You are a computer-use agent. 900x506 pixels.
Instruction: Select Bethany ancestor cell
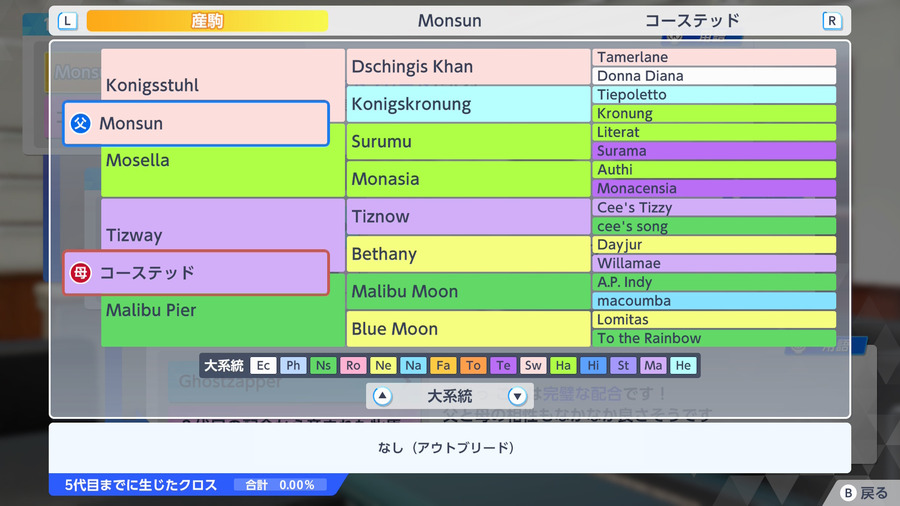pyautogui.click(x=468, y=254)
